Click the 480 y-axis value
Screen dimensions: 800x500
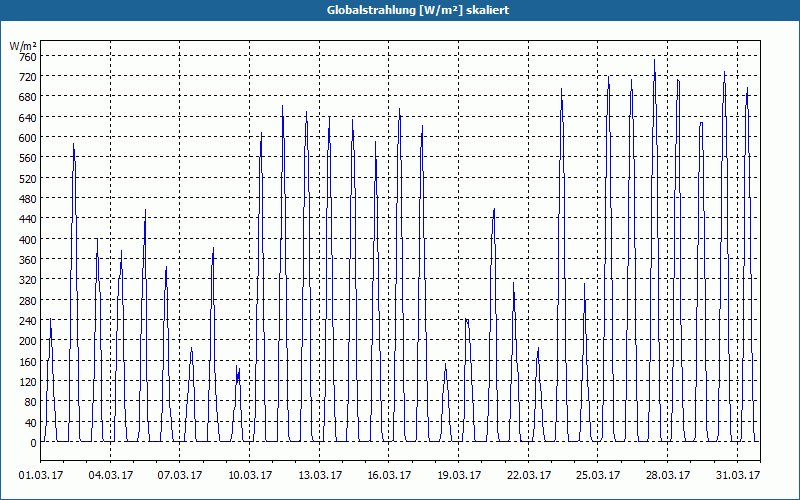28,198
